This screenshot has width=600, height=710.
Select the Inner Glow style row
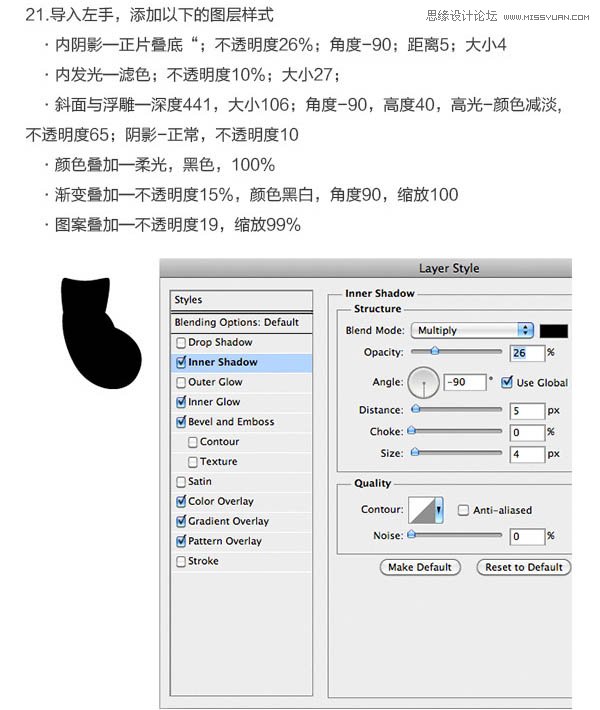pyautogui.click(x=241, y=402)
